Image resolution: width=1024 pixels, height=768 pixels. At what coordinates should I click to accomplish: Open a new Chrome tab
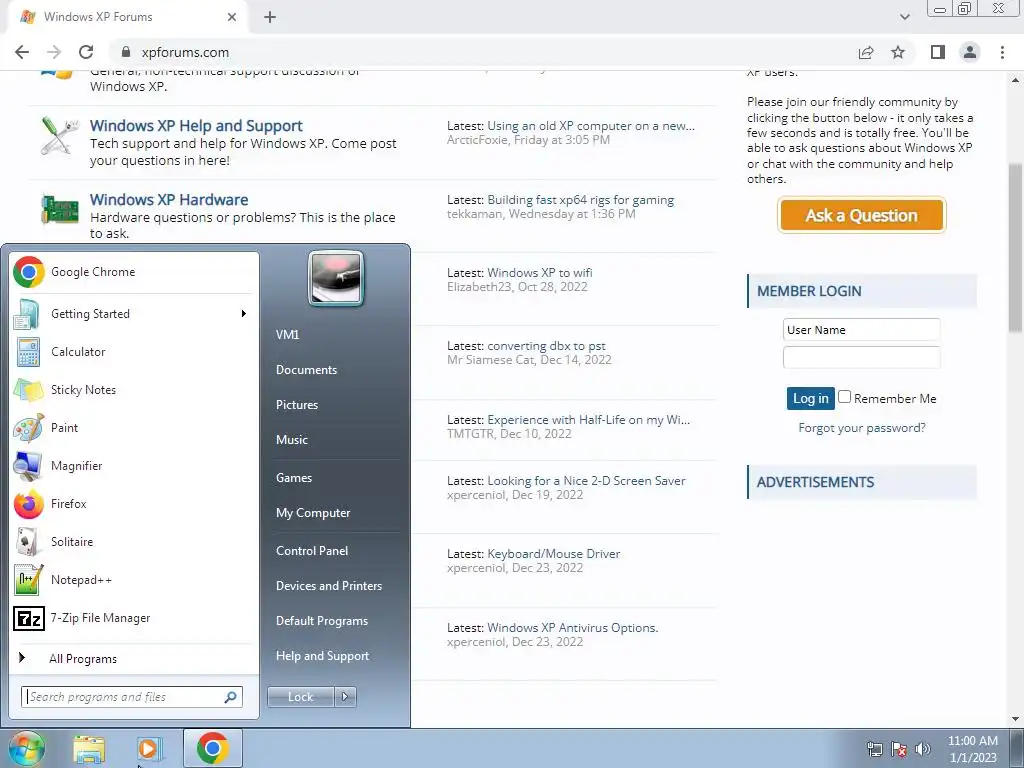[270, 17]
